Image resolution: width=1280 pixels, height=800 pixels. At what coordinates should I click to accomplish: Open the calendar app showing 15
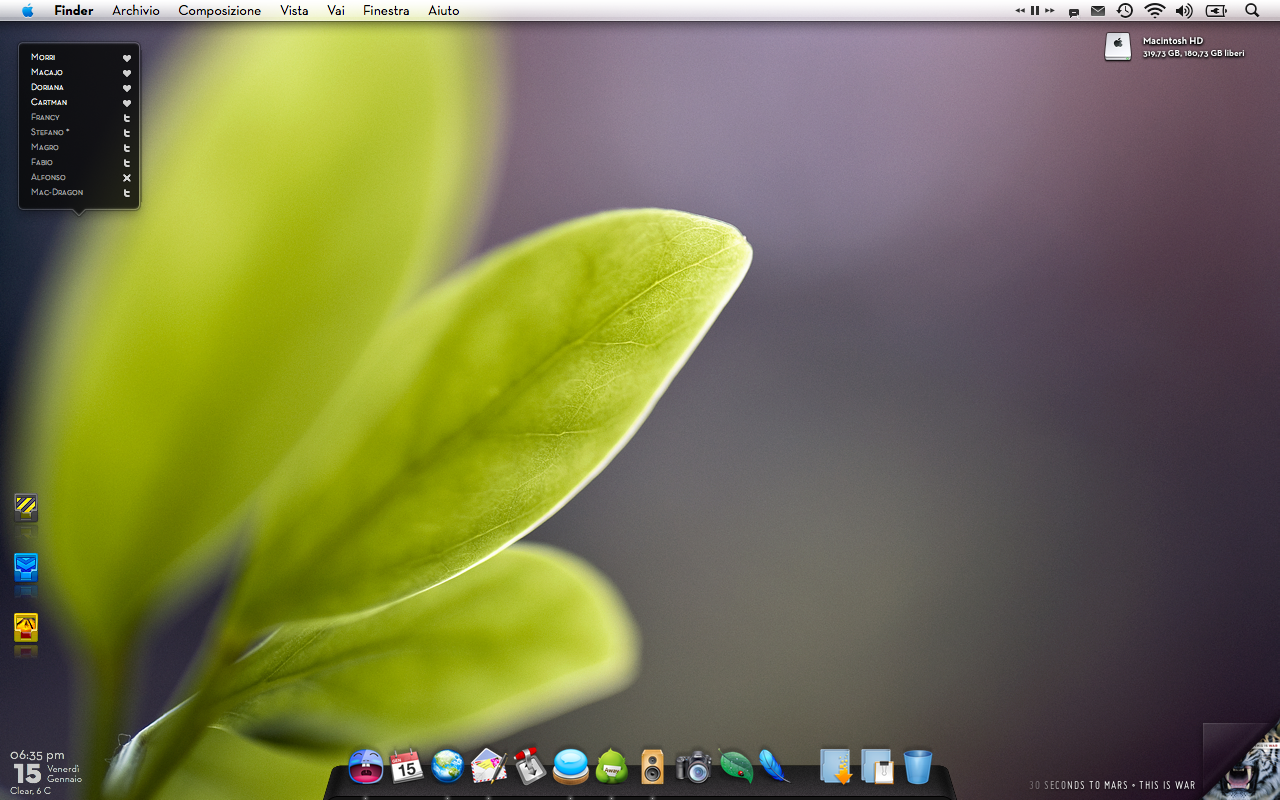(x=406, y=767)
